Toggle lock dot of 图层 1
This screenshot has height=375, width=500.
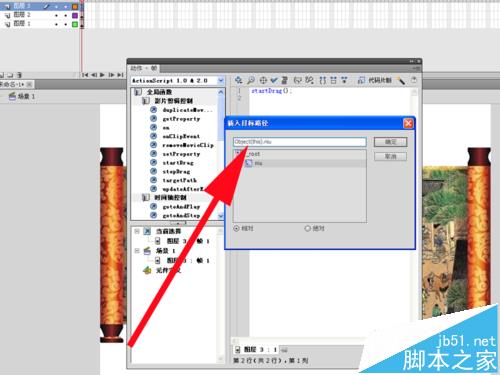pyautogui.click(x=66, y=24)
